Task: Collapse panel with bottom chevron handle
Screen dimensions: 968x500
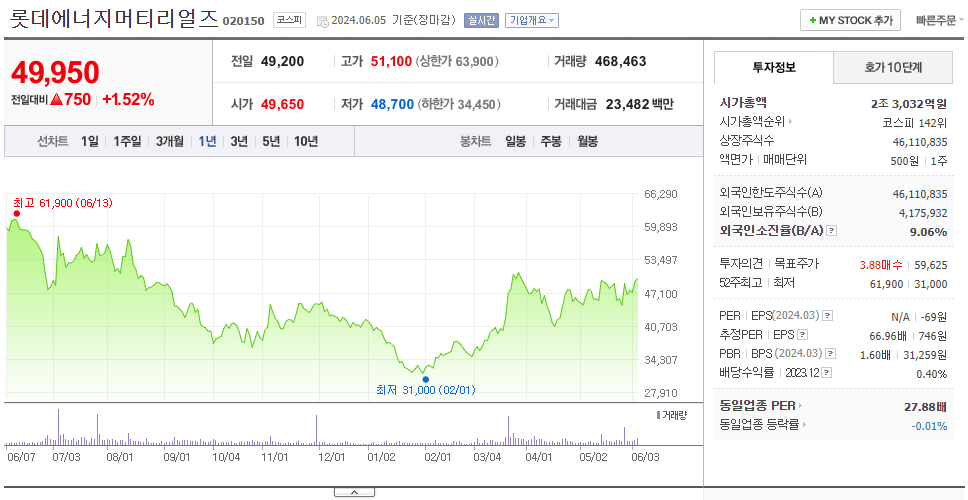Action: click(354, 493)
